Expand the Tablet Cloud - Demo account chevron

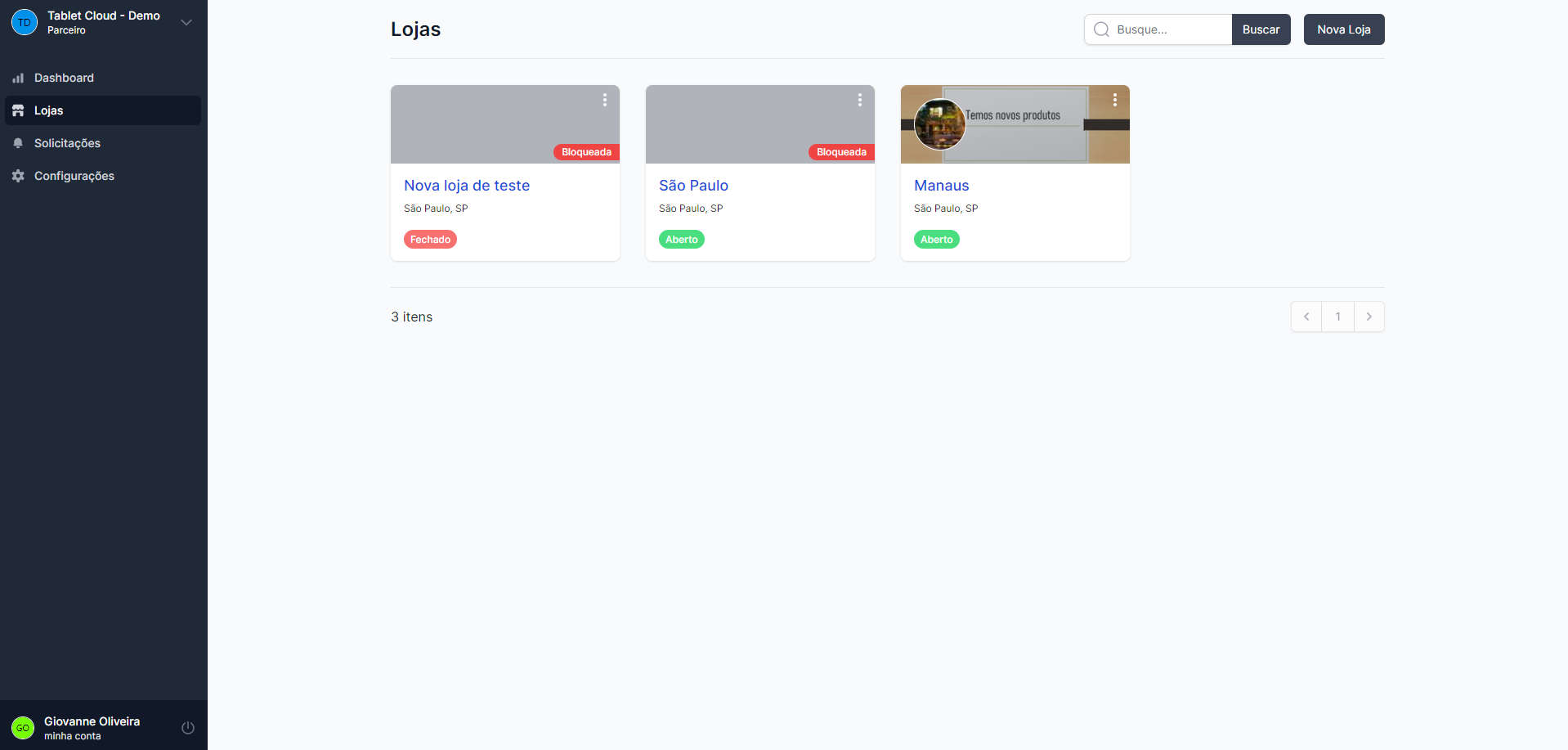coord(186,22)
